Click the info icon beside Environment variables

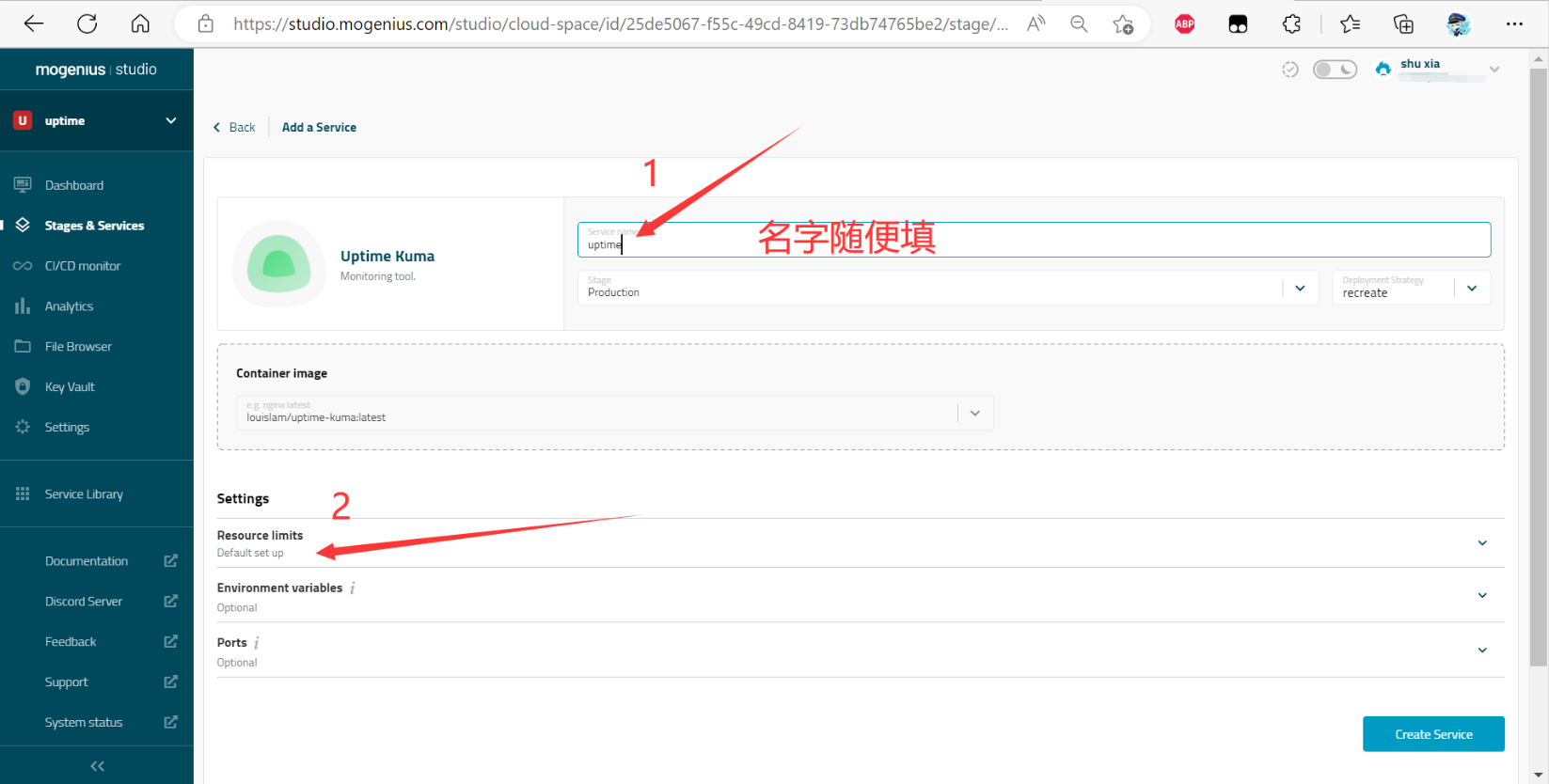click(353, 588)
